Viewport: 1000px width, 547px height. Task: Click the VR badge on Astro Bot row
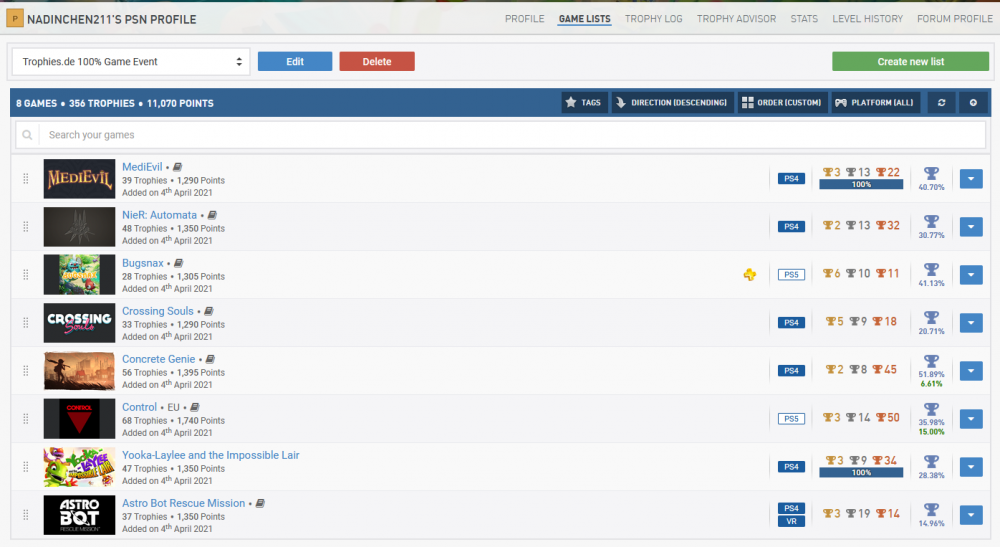(x=791, y=521)
